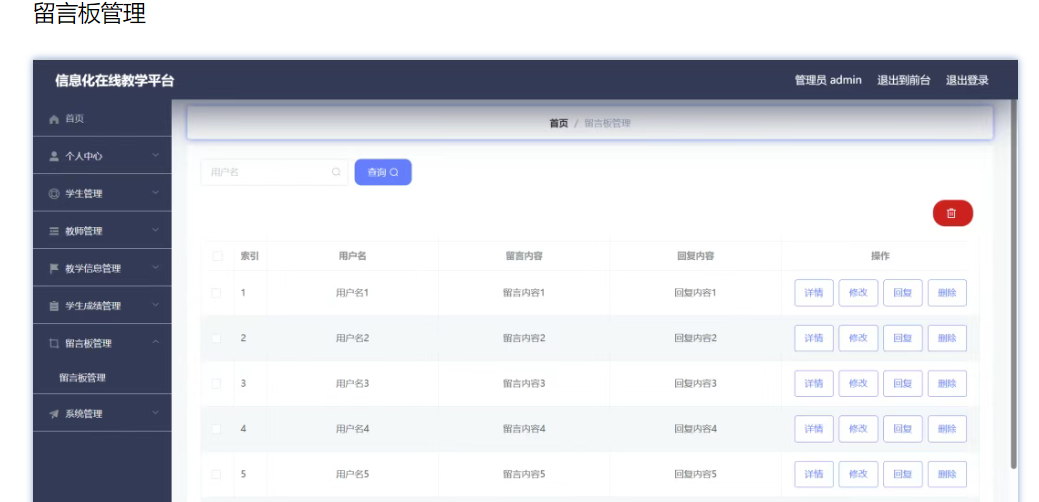Click 删除 for row 用户名1

[x=947, y=293]
